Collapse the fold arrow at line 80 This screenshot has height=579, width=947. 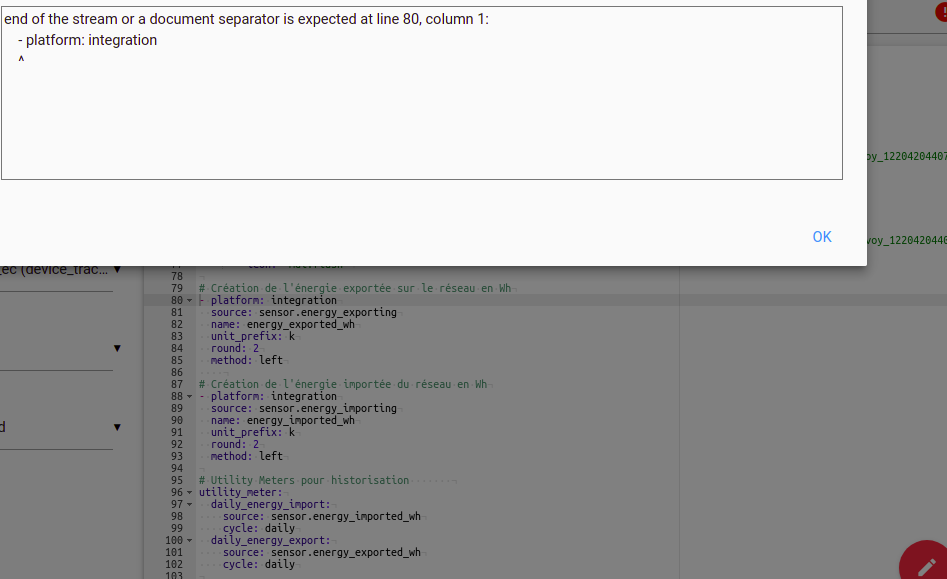click(x=190, y=301)
